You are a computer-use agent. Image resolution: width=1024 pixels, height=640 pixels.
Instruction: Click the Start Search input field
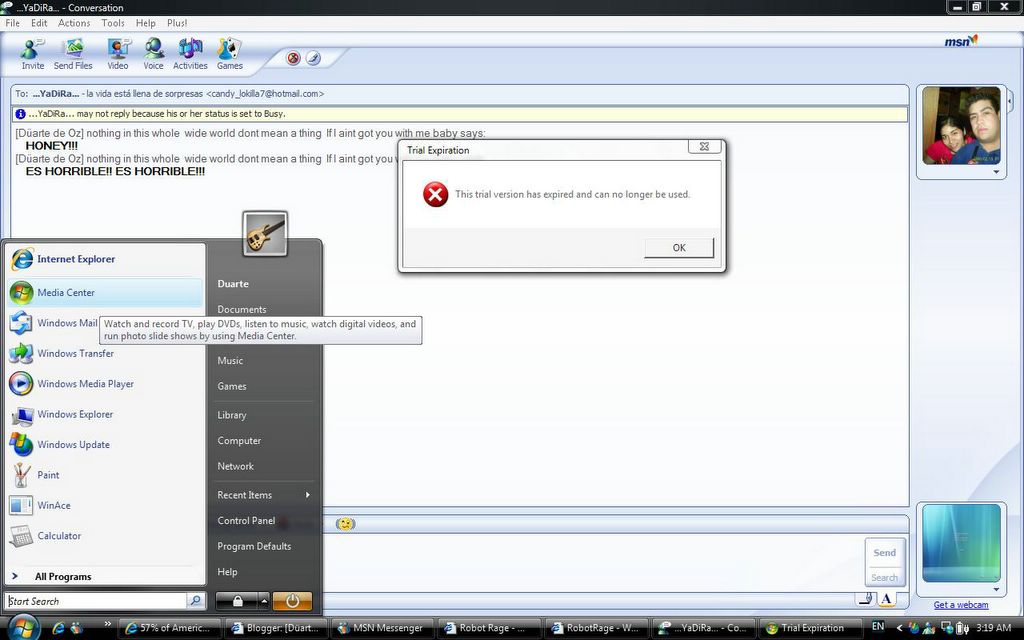tap(97, 601)
